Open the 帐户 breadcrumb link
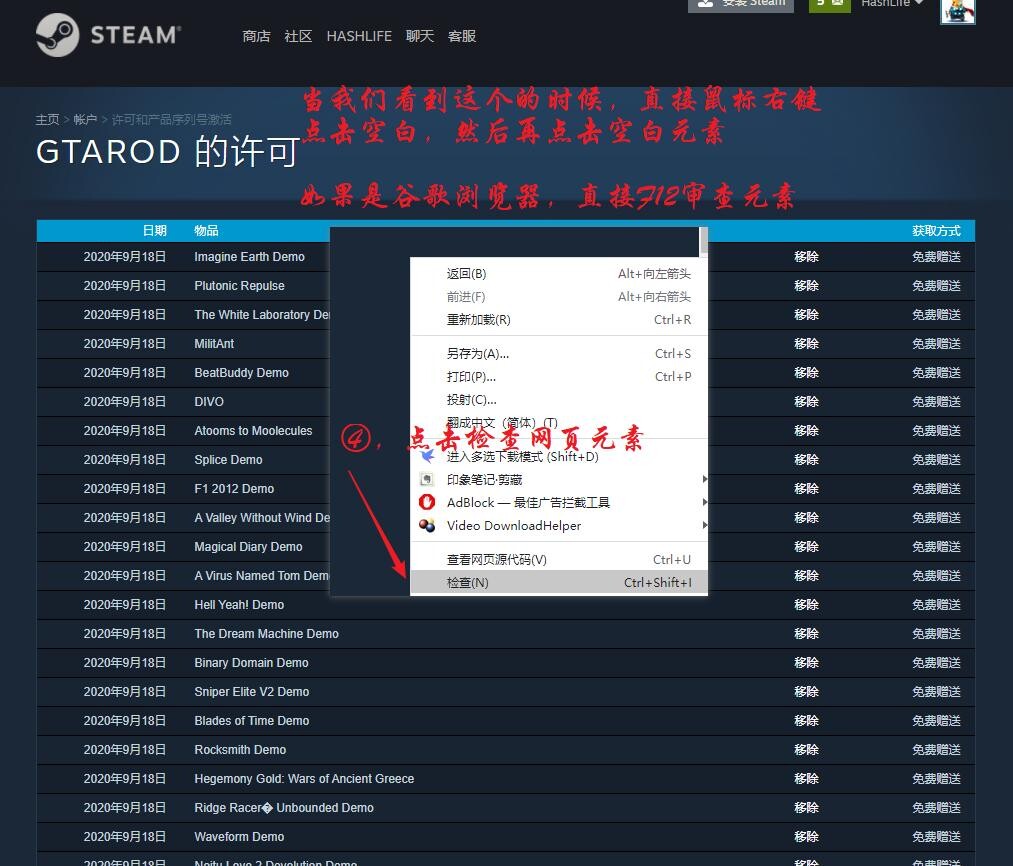 85,119
